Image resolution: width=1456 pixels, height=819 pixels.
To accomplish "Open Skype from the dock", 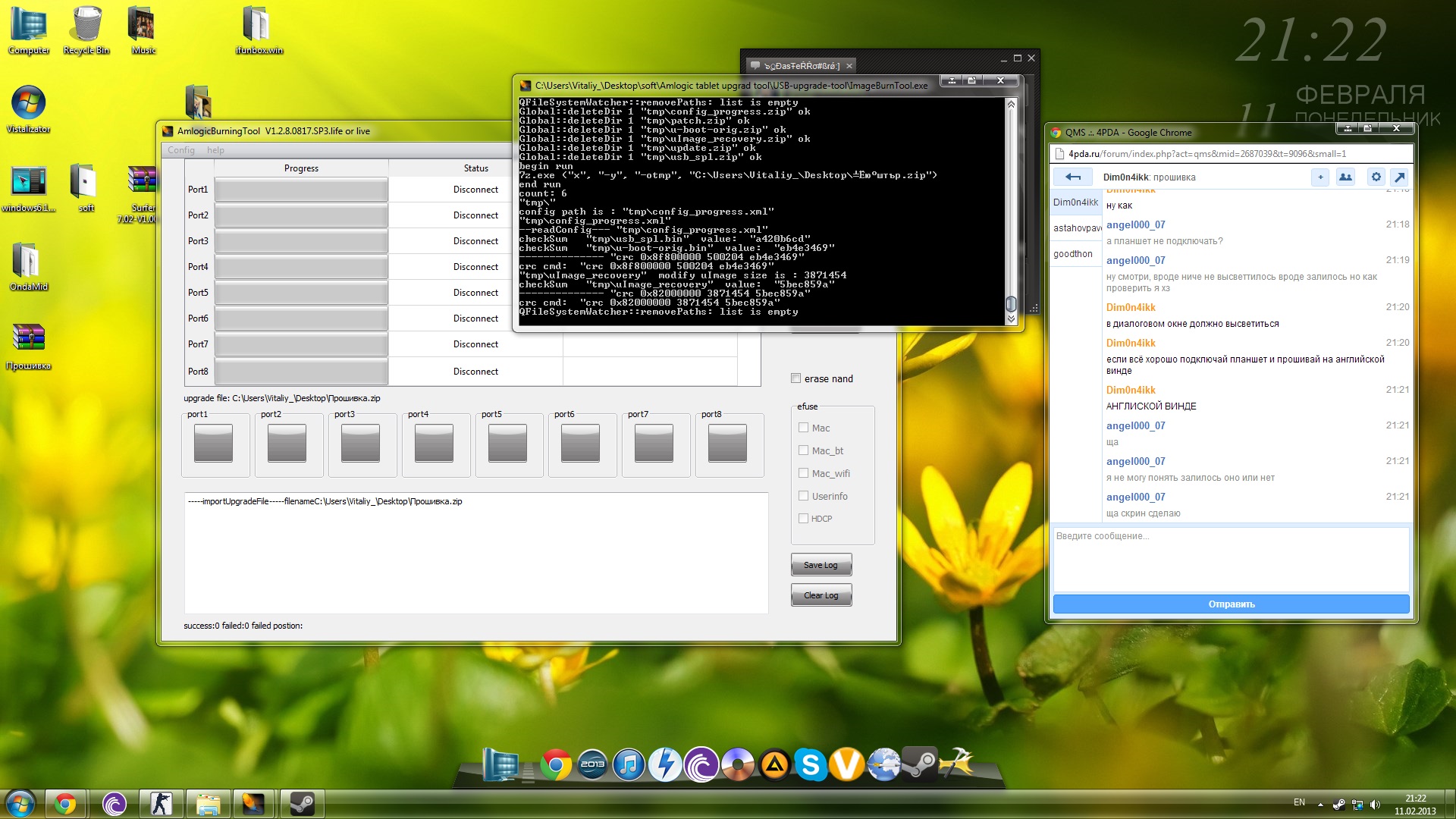I will pos(811,764).
